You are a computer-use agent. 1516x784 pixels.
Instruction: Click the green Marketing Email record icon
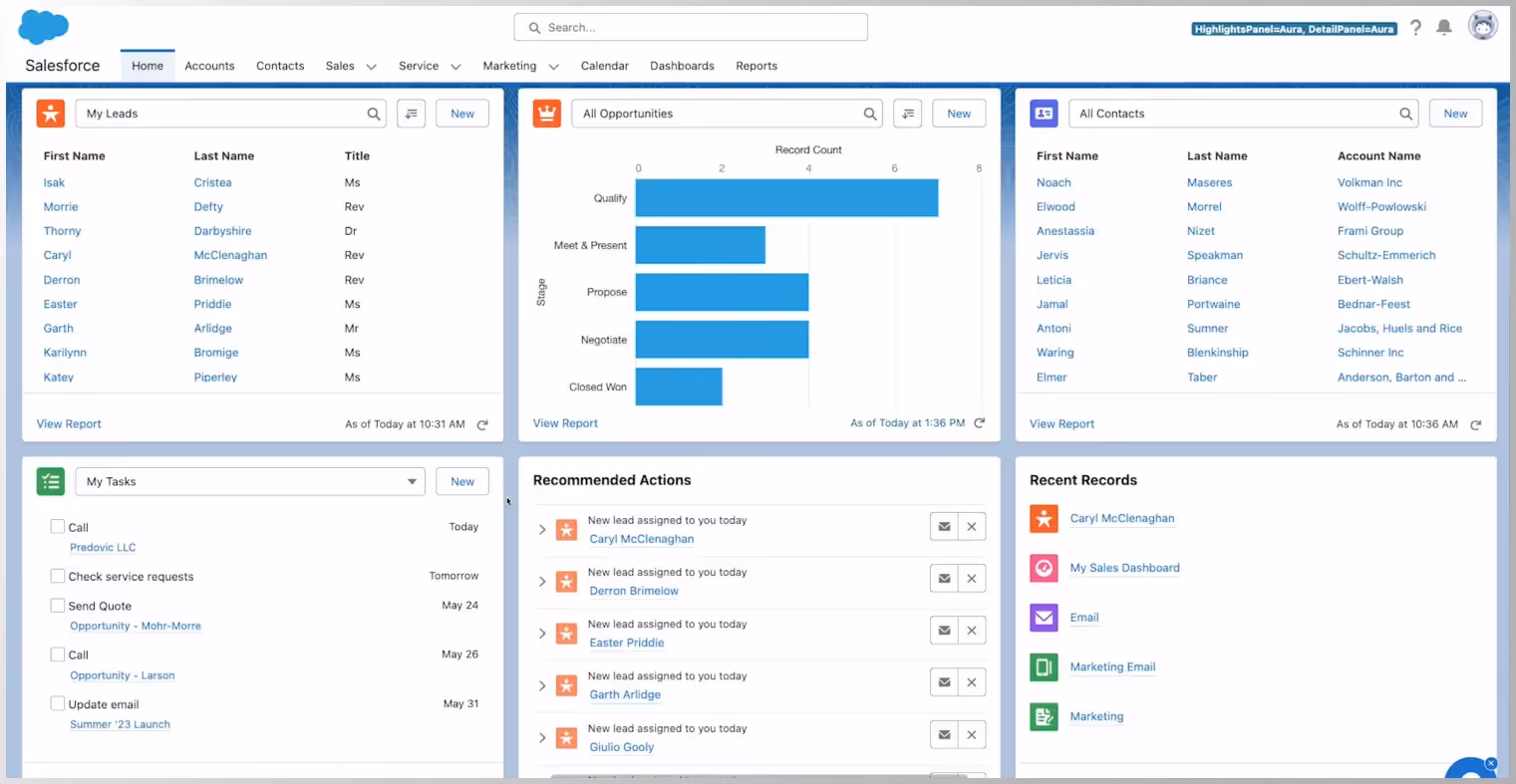[1044, 666]
